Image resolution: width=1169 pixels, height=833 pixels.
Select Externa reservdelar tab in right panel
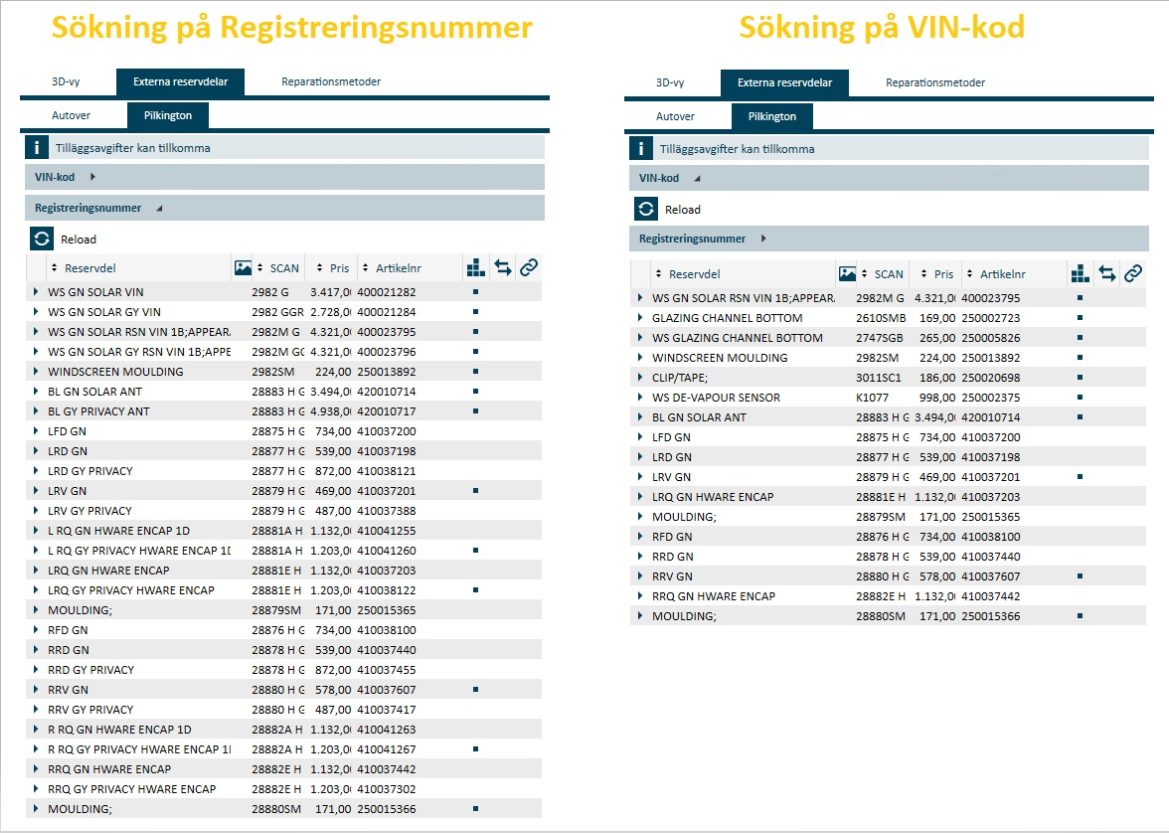point(784,82)
